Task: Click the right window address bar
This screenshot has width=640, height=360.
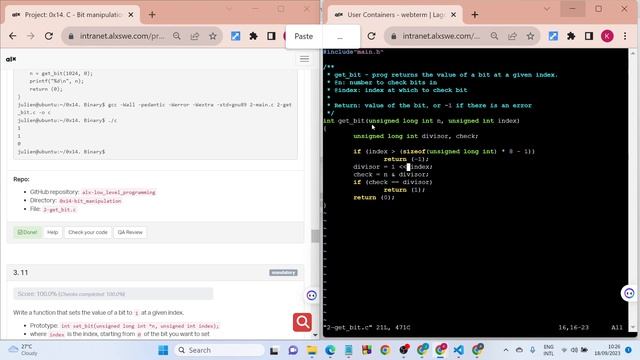Action: 441,36
